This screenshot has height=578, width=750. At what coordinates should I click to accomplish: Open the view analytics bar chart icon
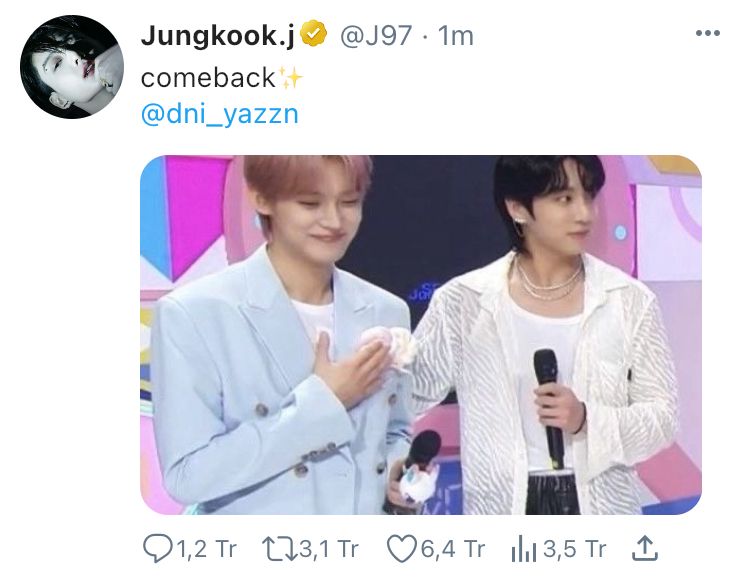pos(523,549)
